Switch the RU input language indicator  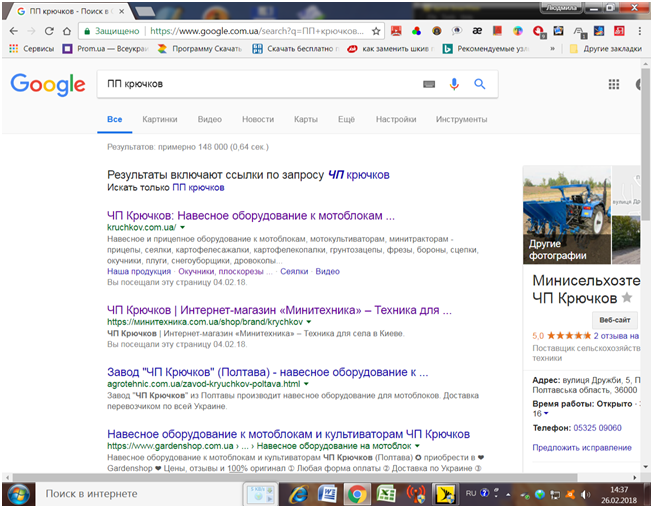pyautogui.click(x=471, y=493)
